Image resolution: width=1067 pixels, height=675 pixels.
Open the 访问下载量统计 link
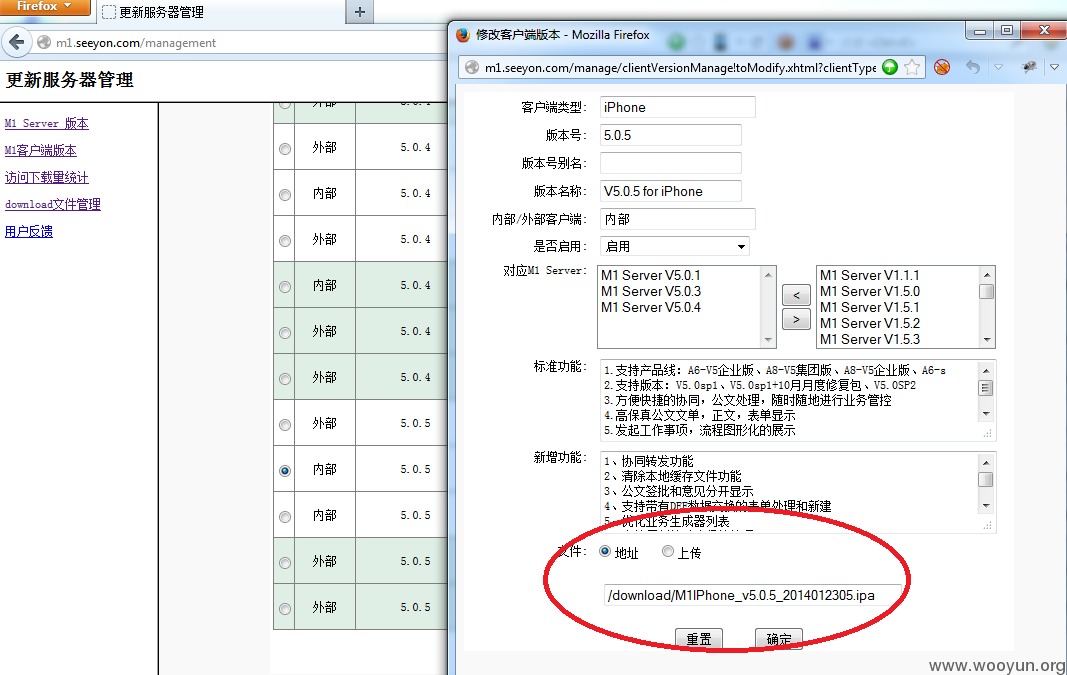[46, 178]
